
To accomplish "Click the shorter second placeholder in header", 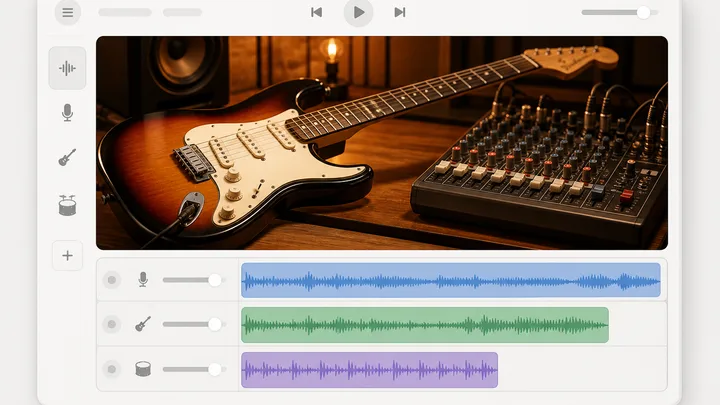I will [x=182, y=12].
